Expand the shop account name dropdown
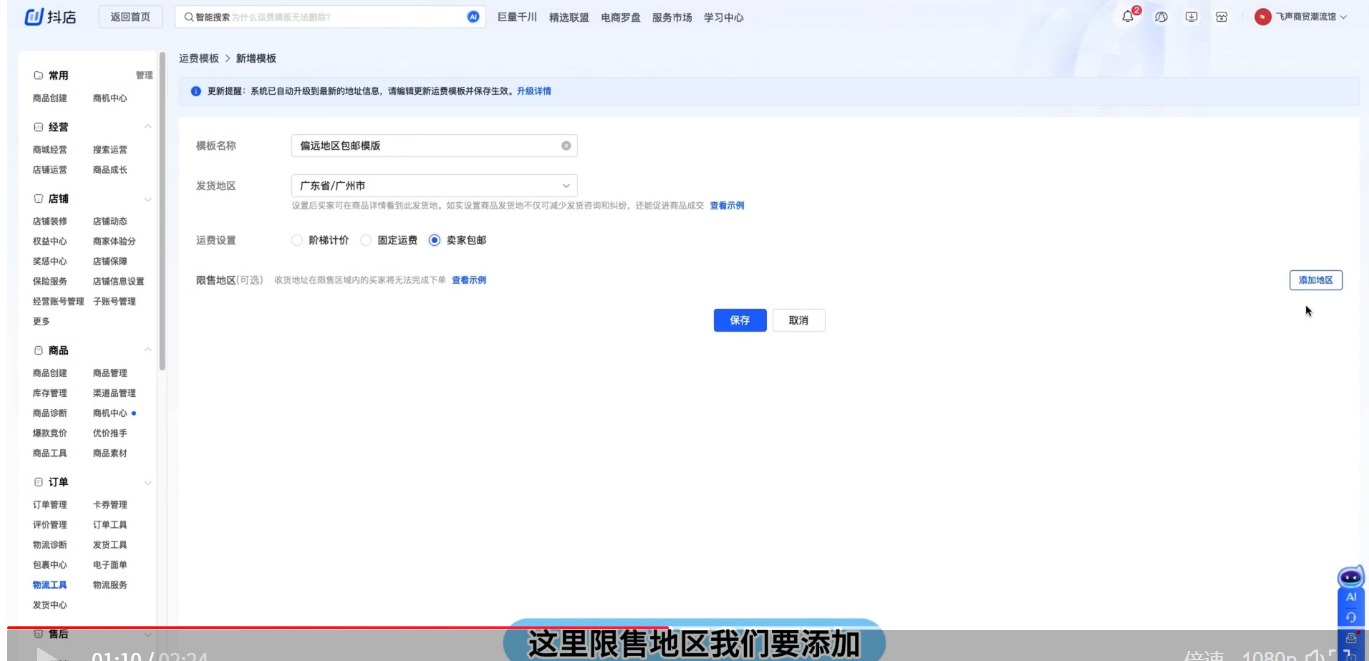 pos(1343,17)
